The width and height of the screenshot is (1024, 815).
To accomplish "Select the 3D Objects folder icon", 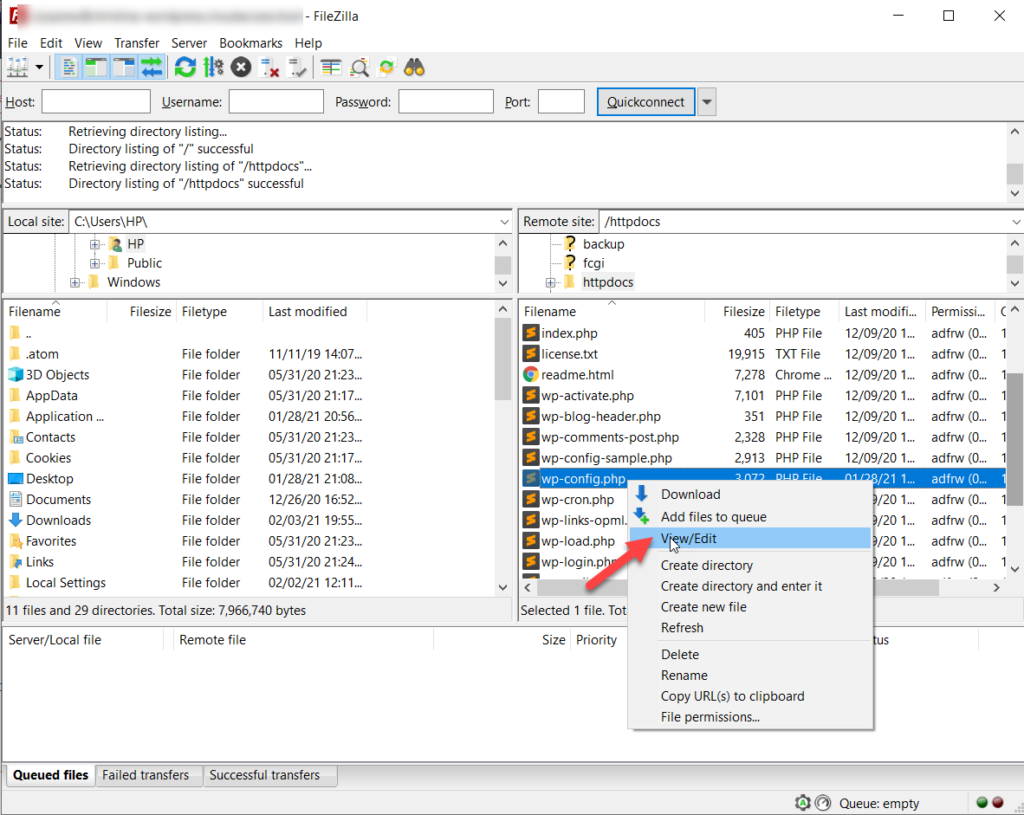I will [16, 375].
